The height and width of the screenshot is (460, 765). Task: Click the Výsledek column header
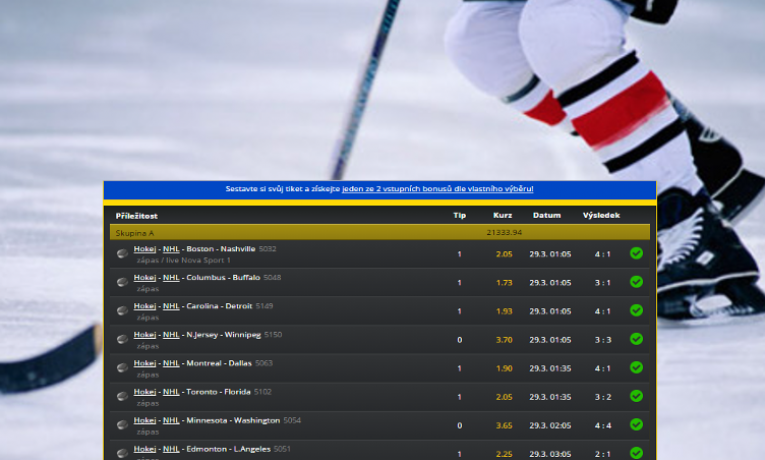tap(601, 215)
